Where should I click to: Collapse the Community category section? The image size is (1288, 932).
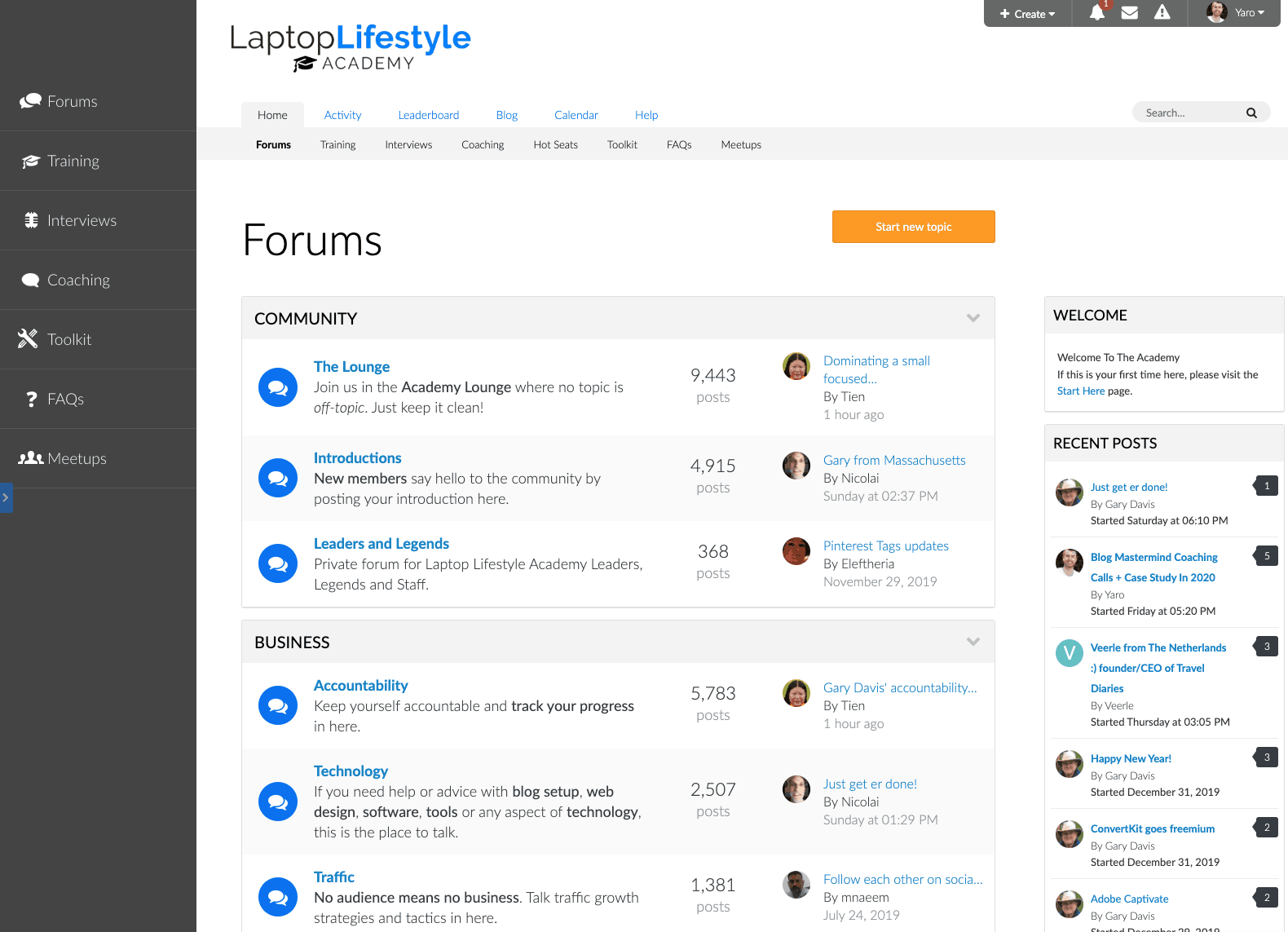click(x=973, y=318)
